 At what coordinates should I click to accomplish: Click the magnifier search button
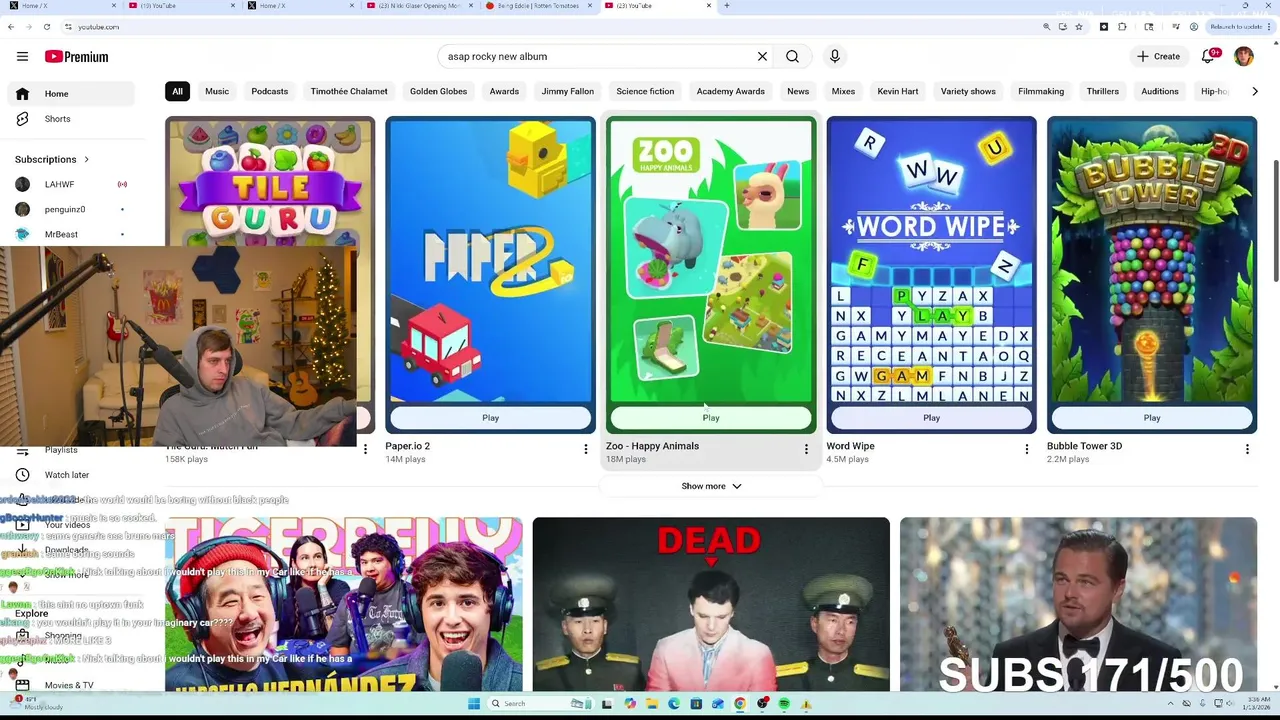[x=792, y=57]
